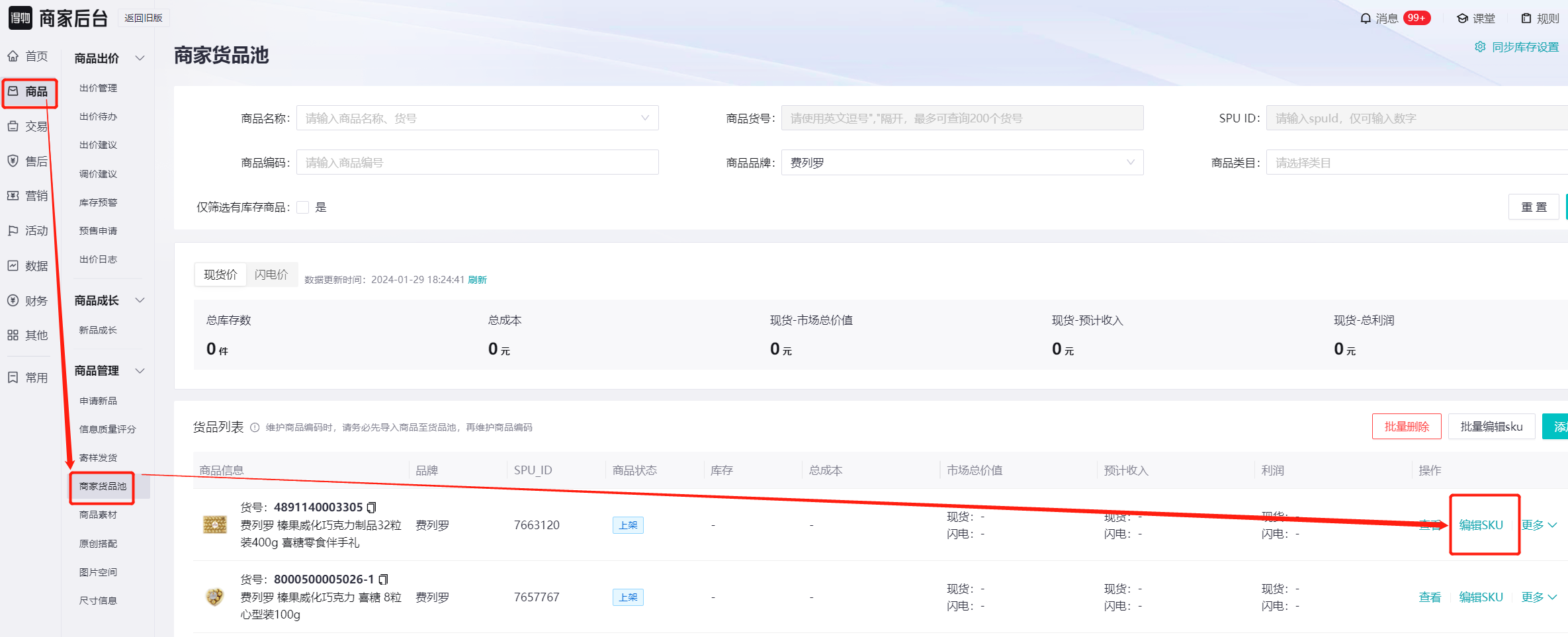Viewport: 1568px width, 637px height.
Task: Copy item number 4891140003305 icon
Action: [371, 507]
